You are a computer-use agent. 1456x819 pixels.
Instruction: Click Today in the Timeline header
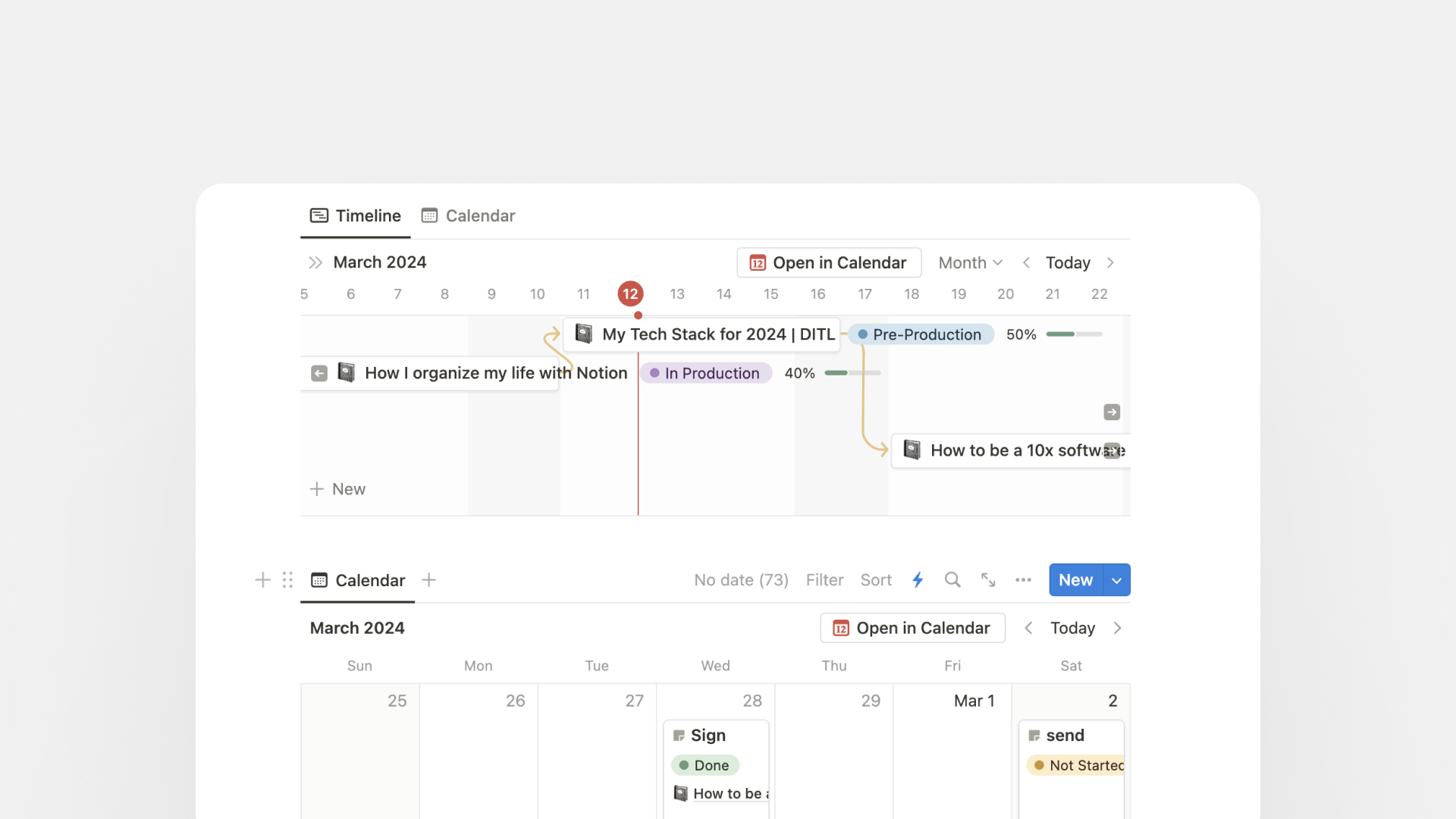(1068, 262)
